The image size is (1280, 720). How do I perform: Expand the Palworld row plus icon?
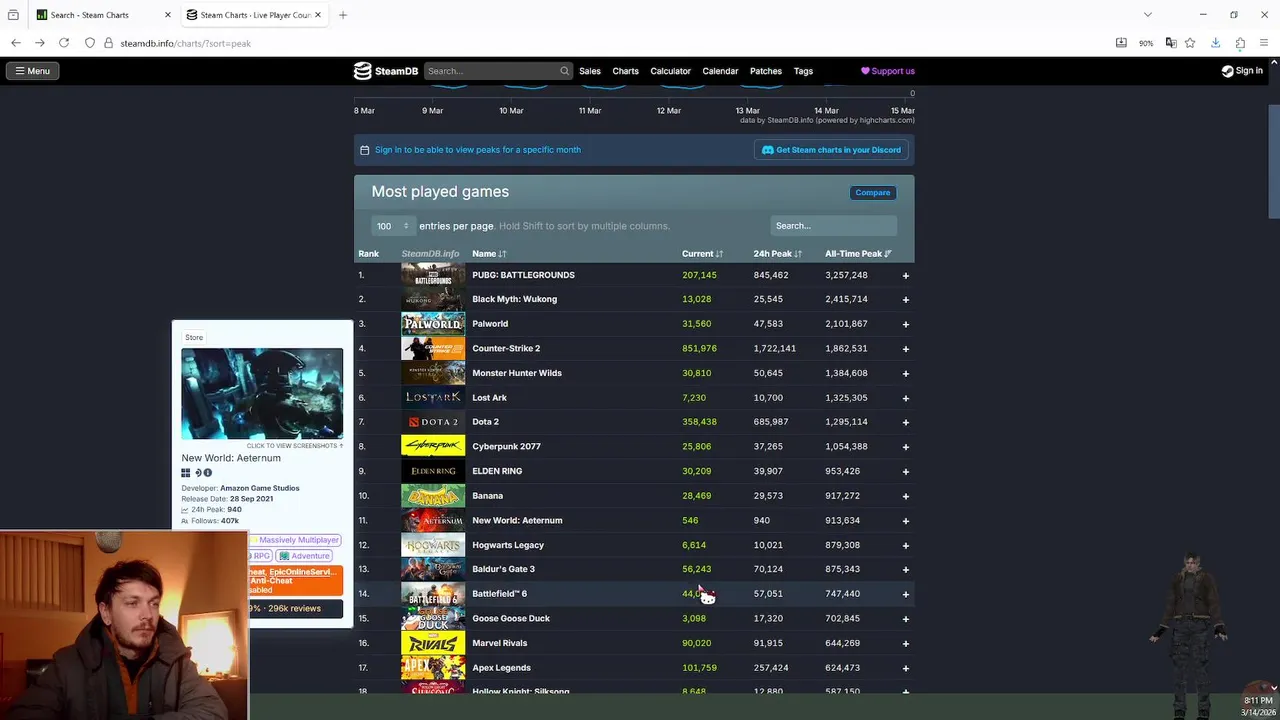click(x=905, y=324)
